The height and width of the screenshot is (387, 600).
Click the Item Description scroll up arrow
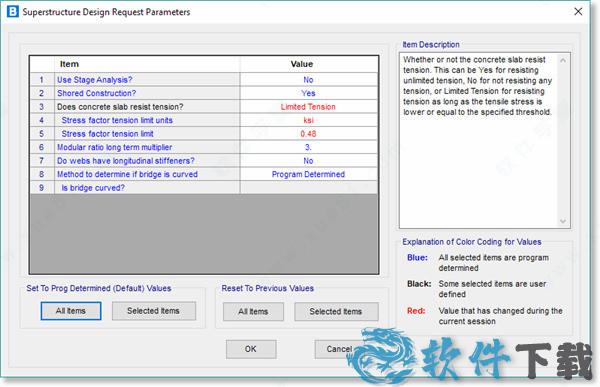coord(563,60)
